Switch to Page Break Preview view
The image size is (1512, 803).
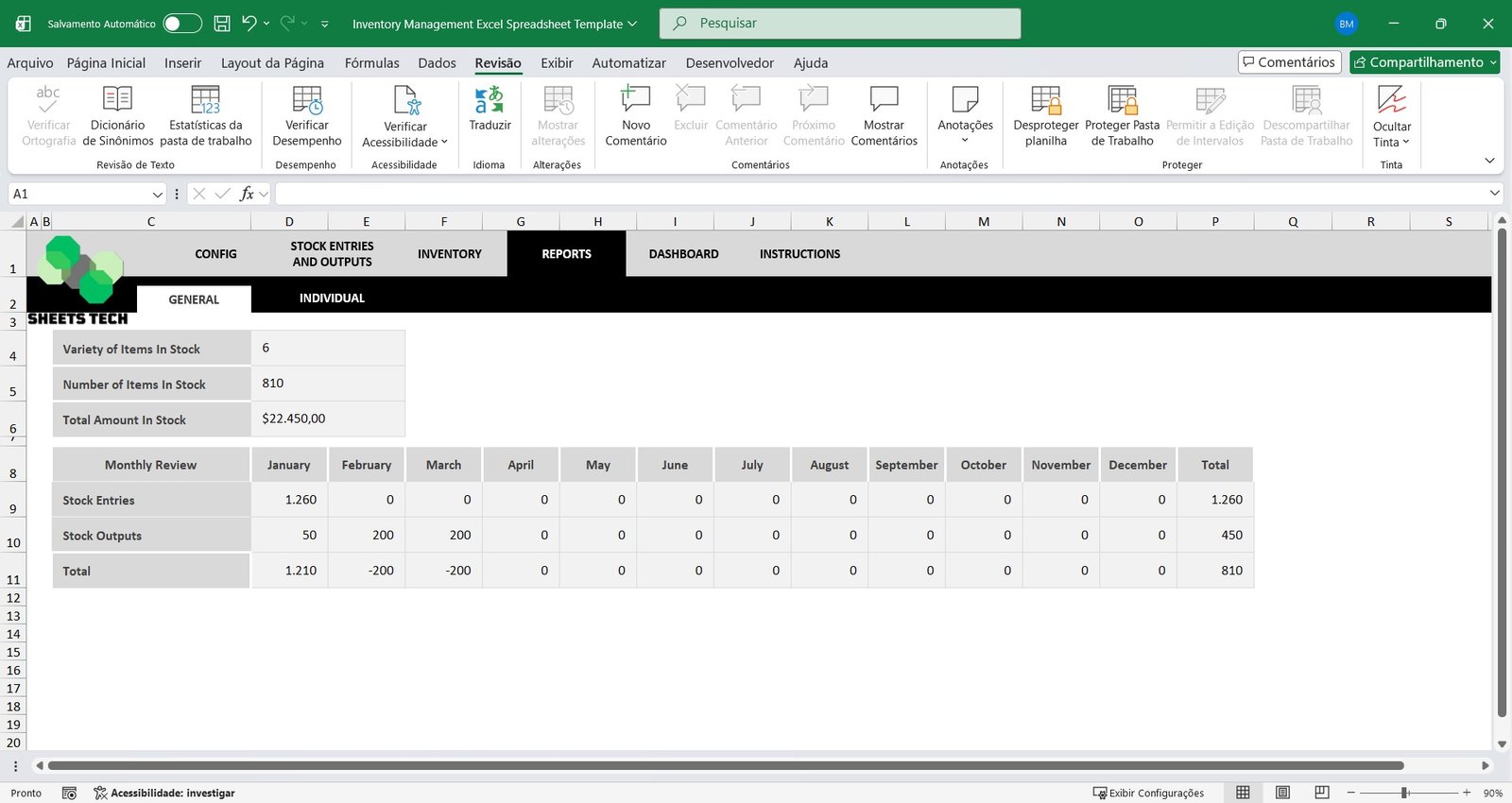(x=1322, y=793)
